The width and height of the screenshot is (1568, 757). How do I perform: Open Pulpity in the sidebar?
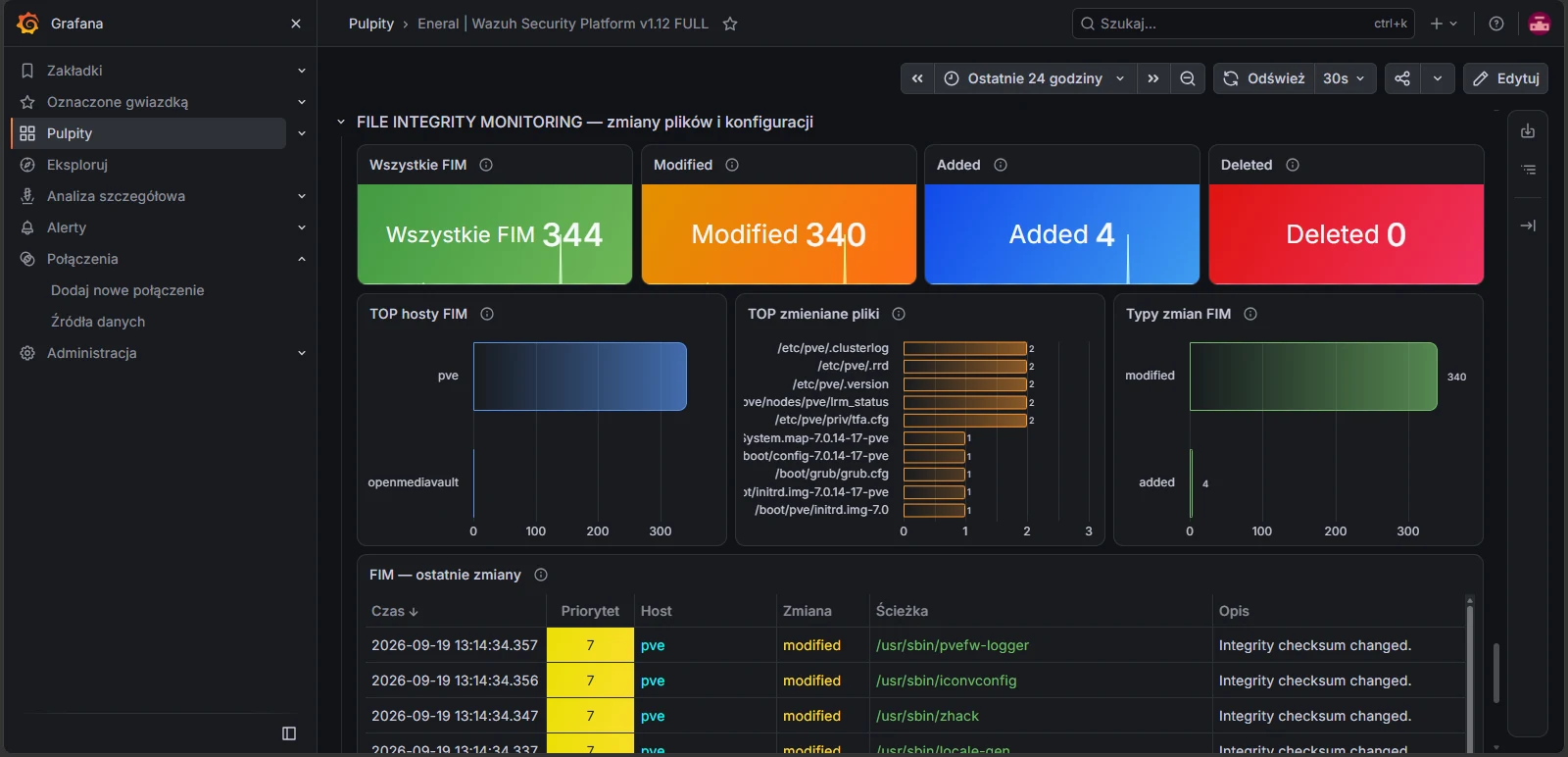[149, 133]
